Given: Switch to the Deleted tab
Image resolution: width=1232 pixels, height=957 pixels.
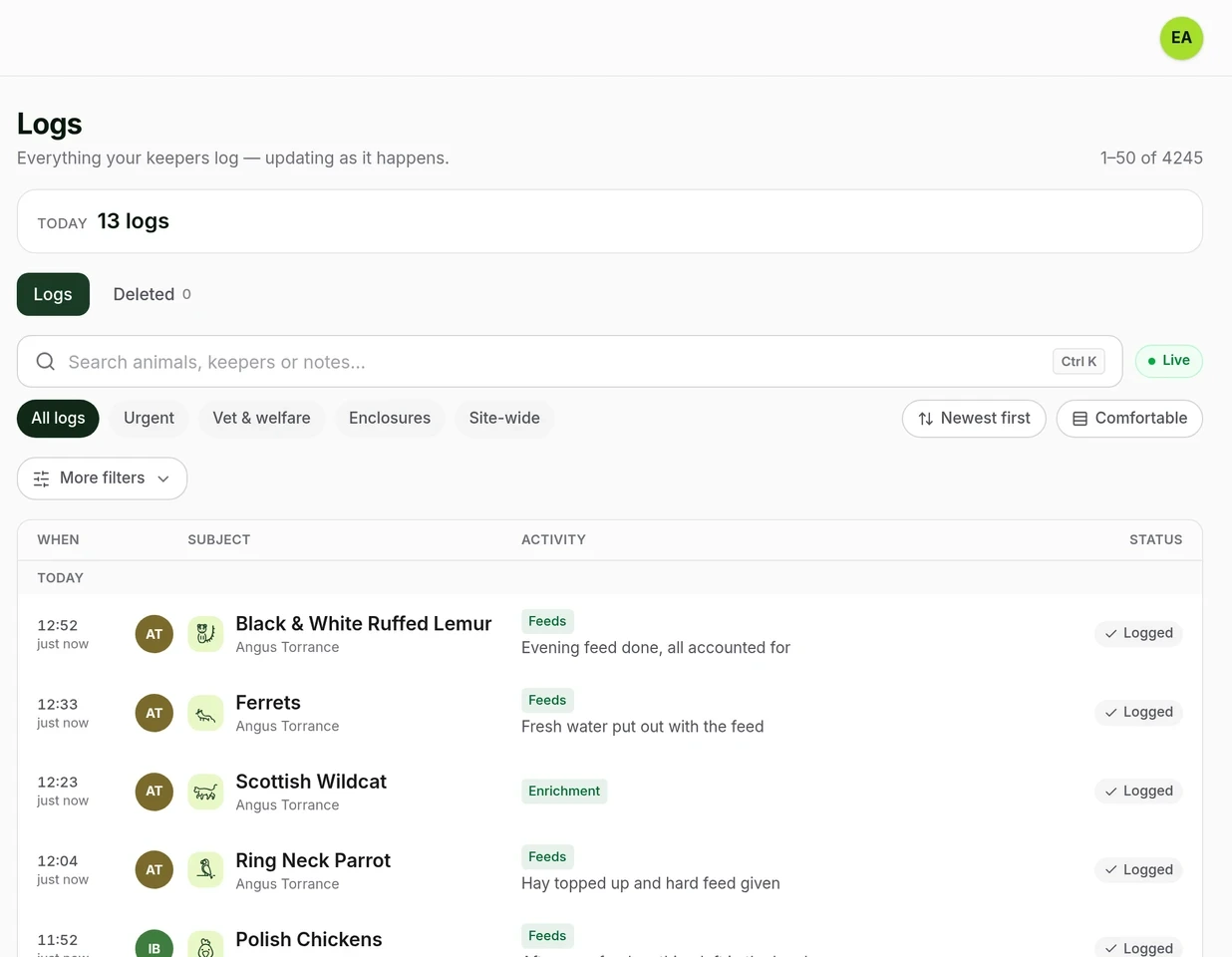Looking at the screenshot, I should 152,294.
